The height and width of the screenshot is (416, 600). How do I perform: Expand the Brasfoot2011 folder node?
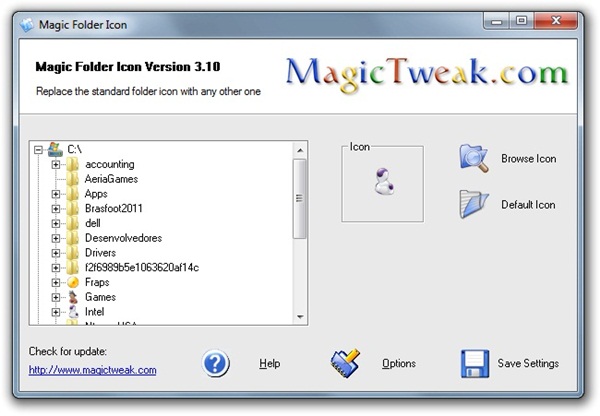tap(56, 209)
